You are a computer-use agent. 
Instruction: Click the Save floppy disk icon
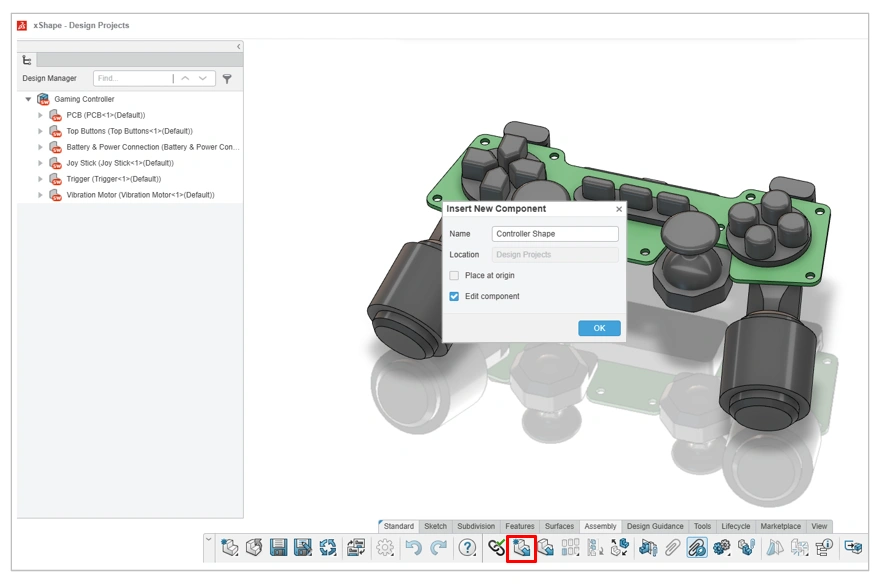pyautogui.click(x=279, y=548)
